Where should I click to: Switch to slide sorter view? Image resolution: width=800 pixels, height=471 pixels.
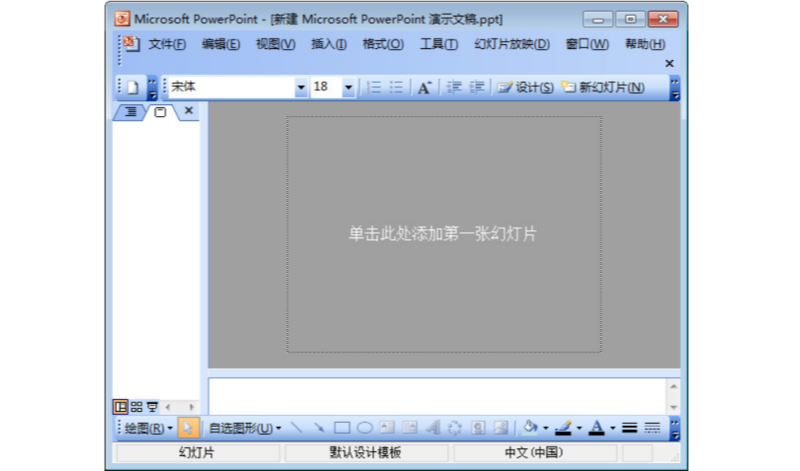pyautogui.click(x=136, y=407)
